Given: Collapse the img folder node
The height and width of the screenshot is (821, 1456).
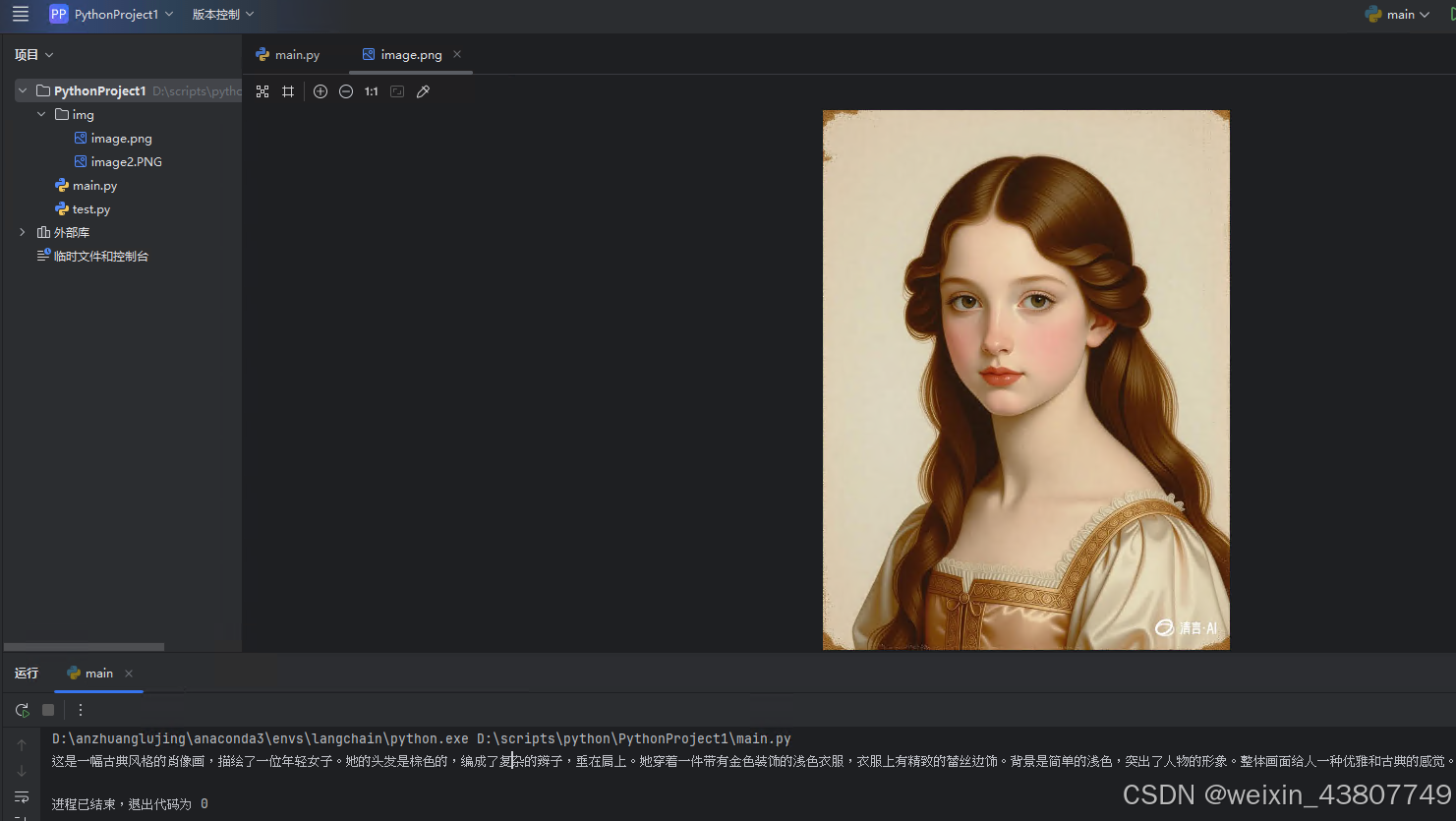Looking at the screenshot, I should point(41,114).
